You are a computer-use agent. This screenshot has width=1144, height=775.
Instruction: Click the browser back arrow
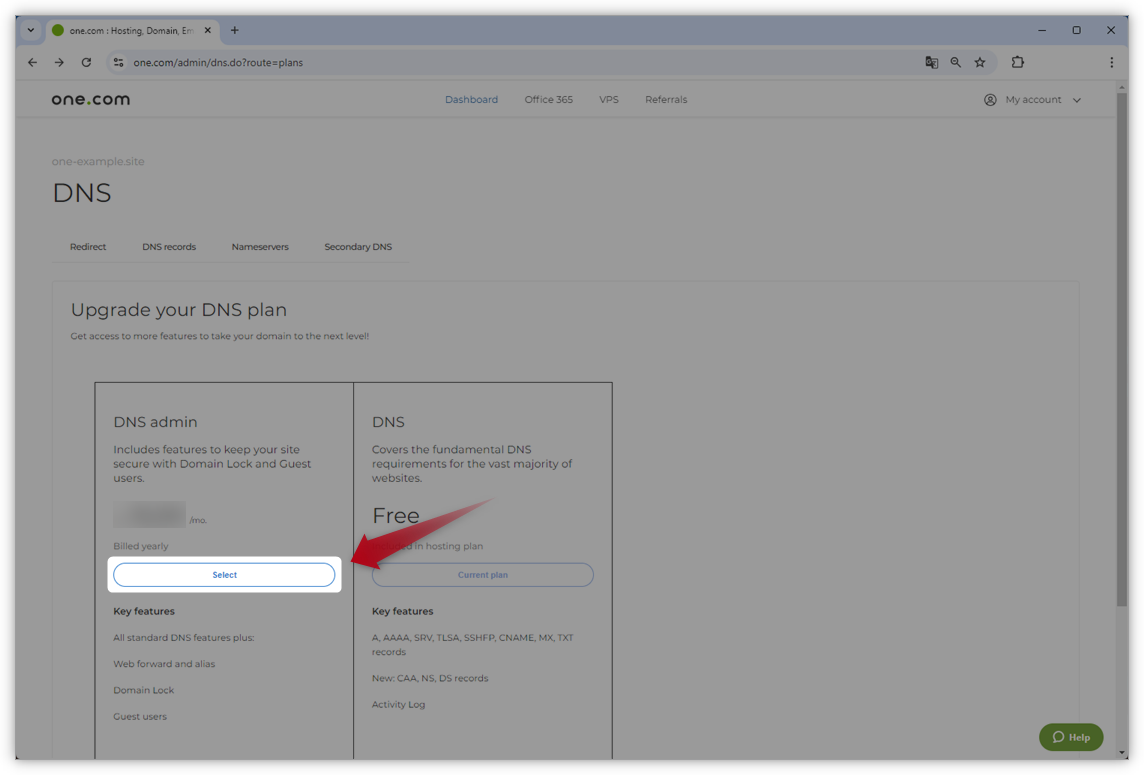[32, 63]
